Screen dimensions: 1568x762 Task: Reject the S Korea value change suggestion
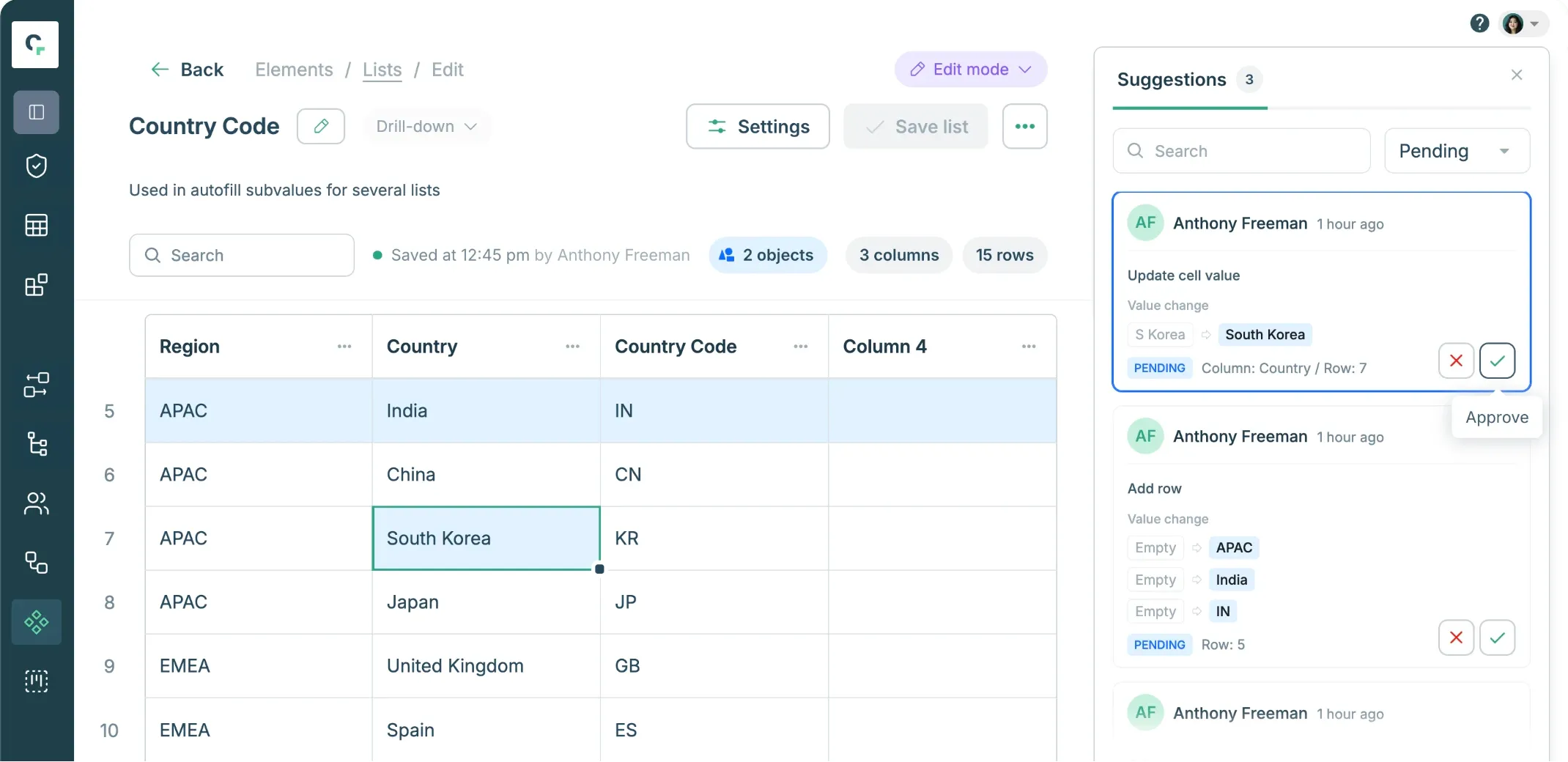pyautogui.click(x=1456, y=360)
